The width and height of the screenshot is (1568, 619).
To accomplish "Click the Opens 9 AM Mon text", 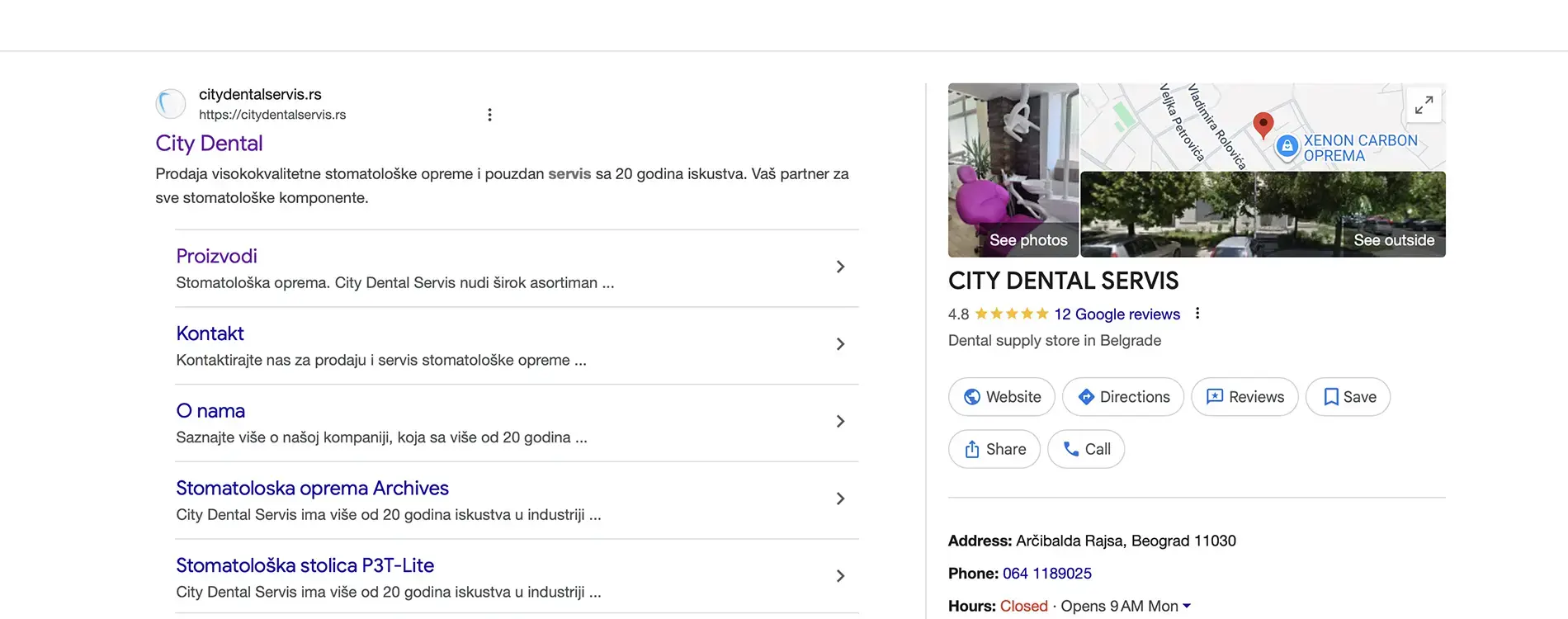I will tap(1119, 607).
